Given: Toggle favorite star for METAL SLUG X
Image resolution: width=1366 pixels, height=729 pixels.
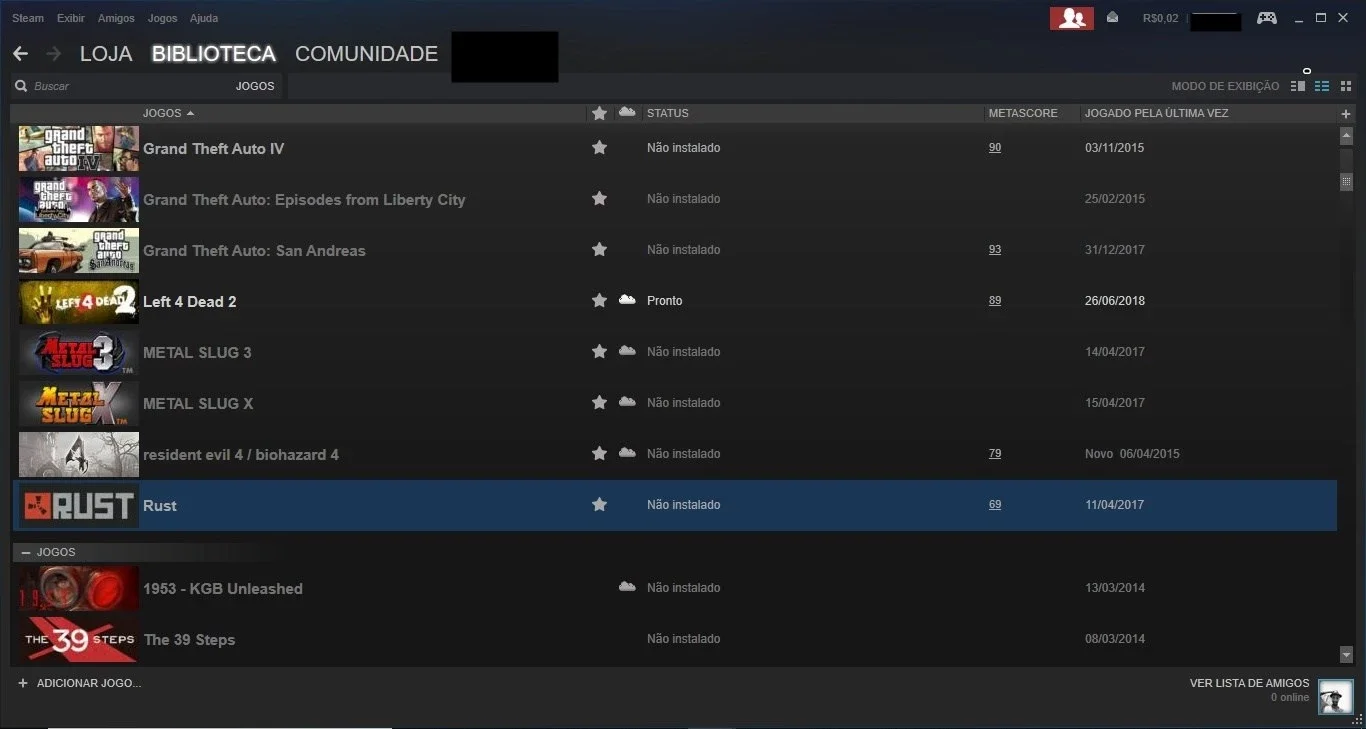Looking at the screenshot, I should click(x=599, y=403).
